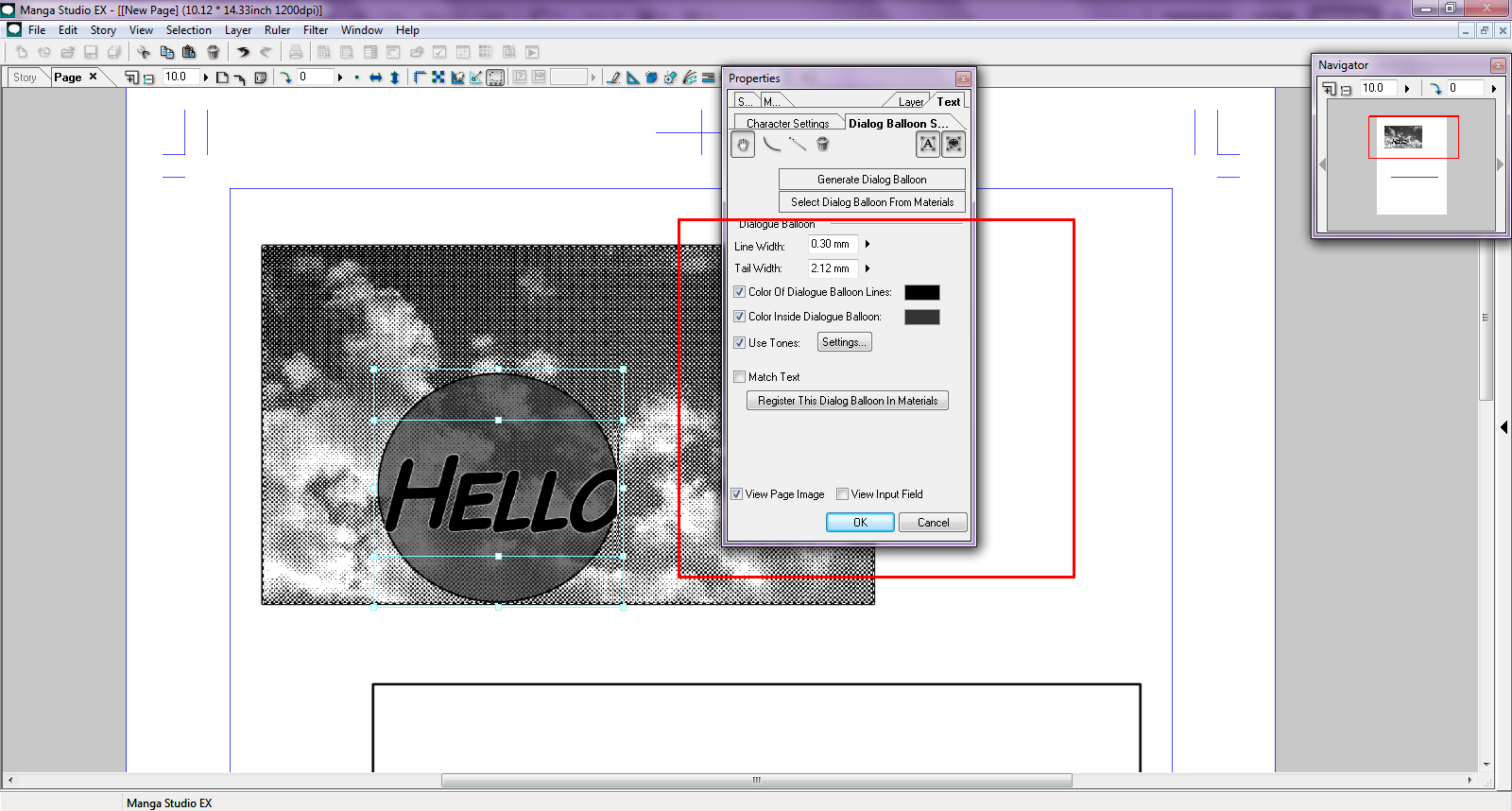Click the Cut scissors icon in the toolbar
1512x811 pixels.
pos(144,52)
